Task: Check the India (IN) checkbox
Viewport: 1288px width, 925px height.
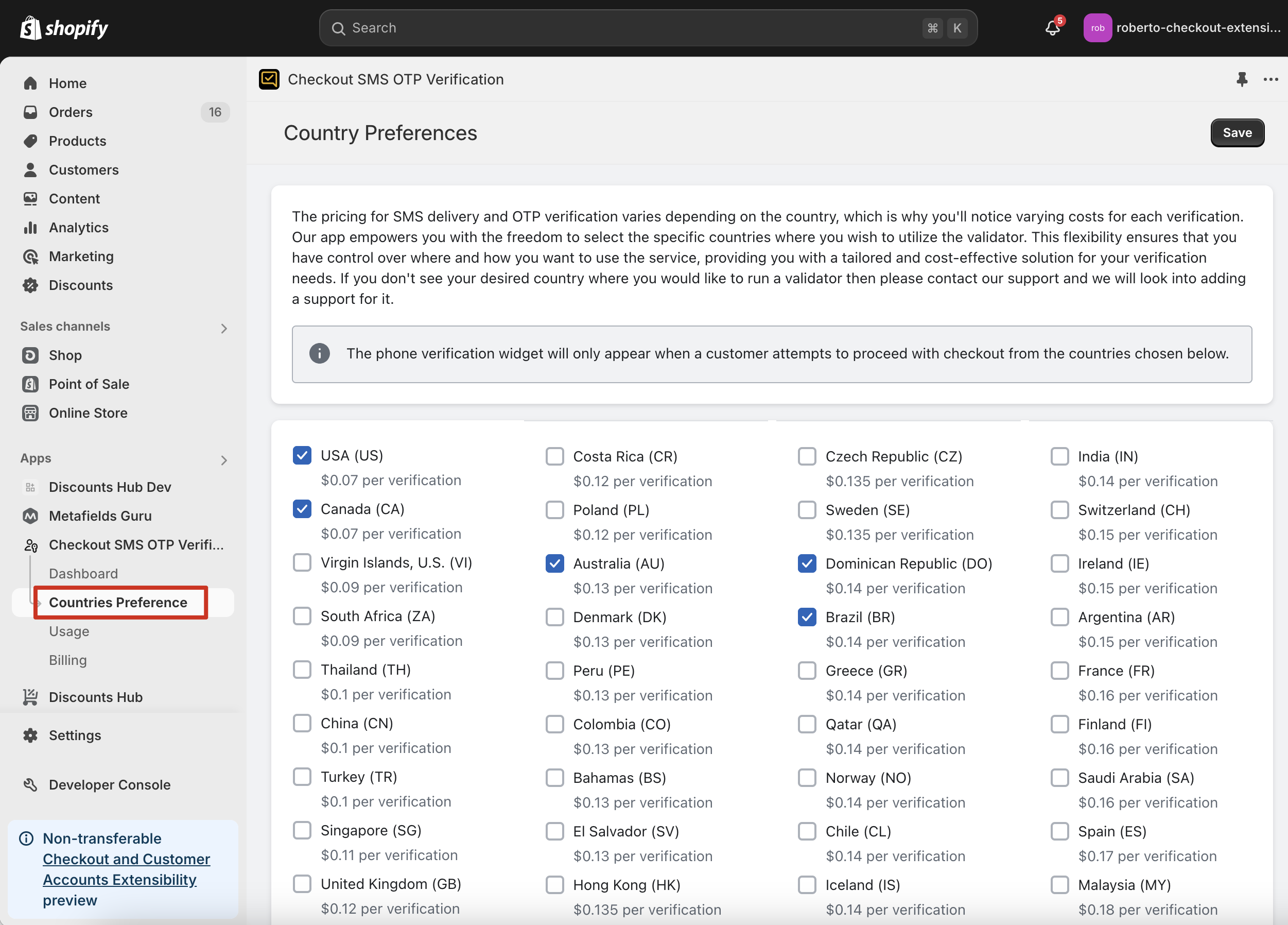Action: 1060,456
